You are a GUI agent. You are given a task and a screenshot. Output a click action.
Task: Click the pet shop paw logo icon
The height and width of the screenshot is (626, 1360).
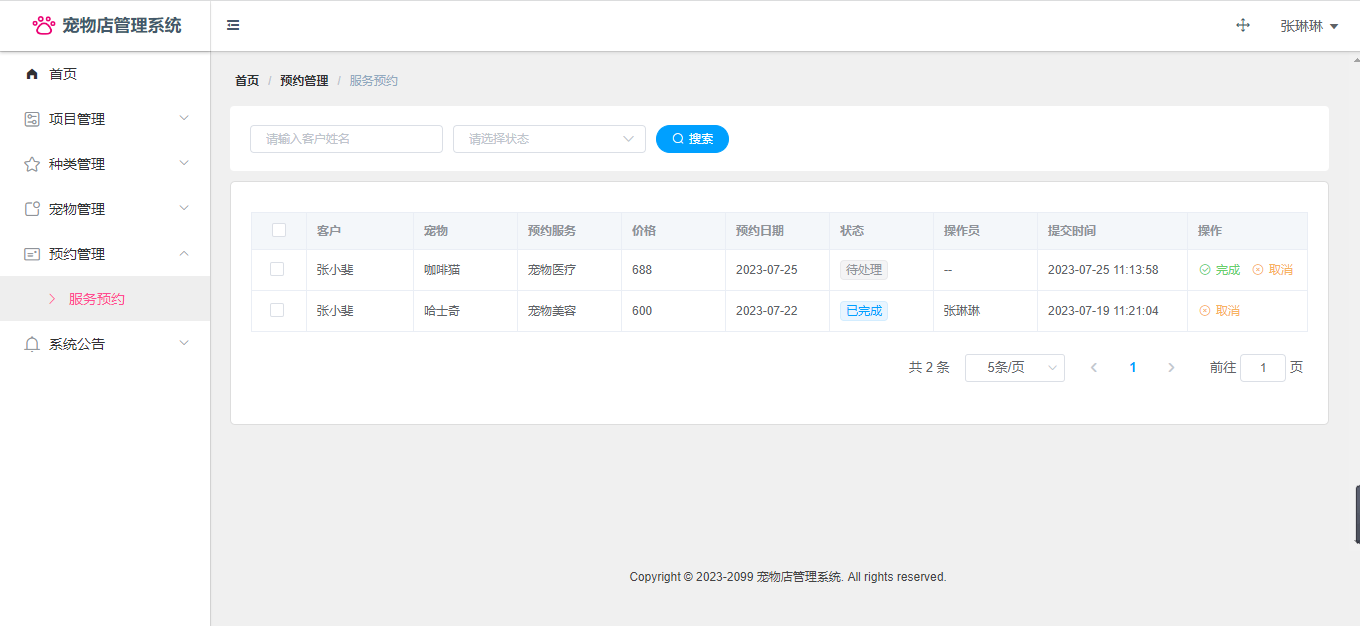[44, 25]
